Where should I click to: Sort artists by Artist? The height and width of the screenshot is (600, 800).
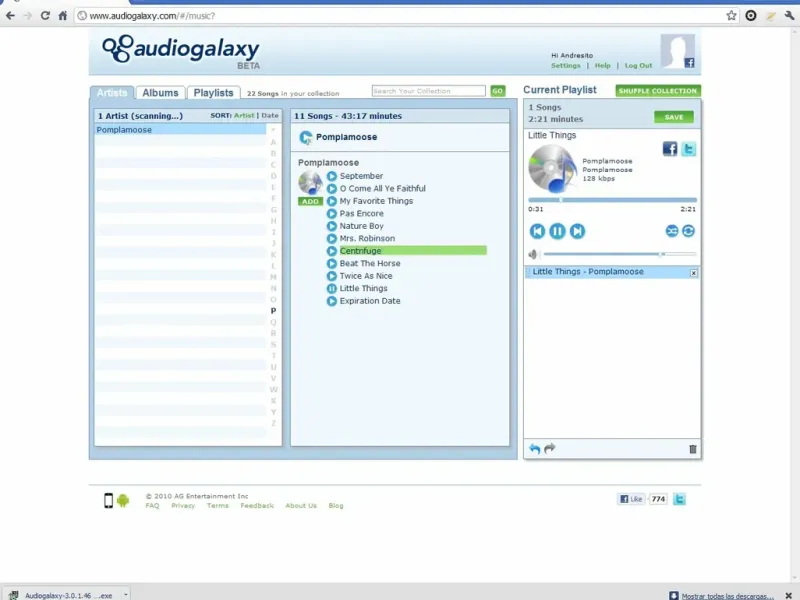(x=244, y=116)
